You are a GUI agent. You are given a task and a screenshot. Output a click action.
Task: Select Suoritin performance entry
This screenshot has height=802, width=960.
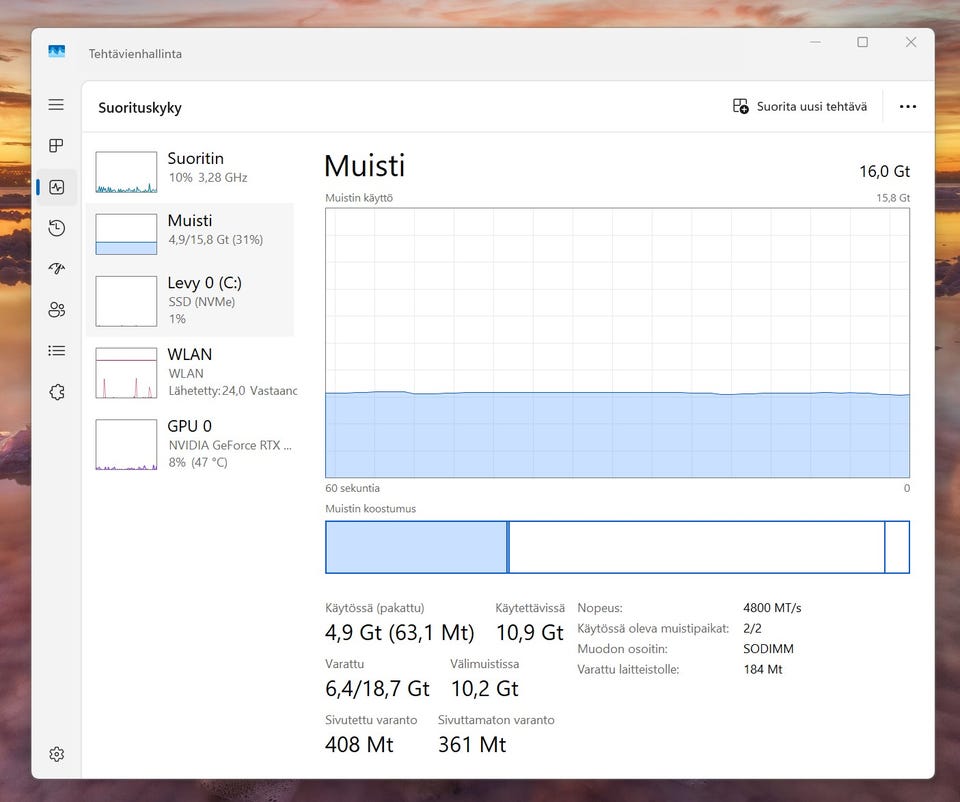pos(190,172)
